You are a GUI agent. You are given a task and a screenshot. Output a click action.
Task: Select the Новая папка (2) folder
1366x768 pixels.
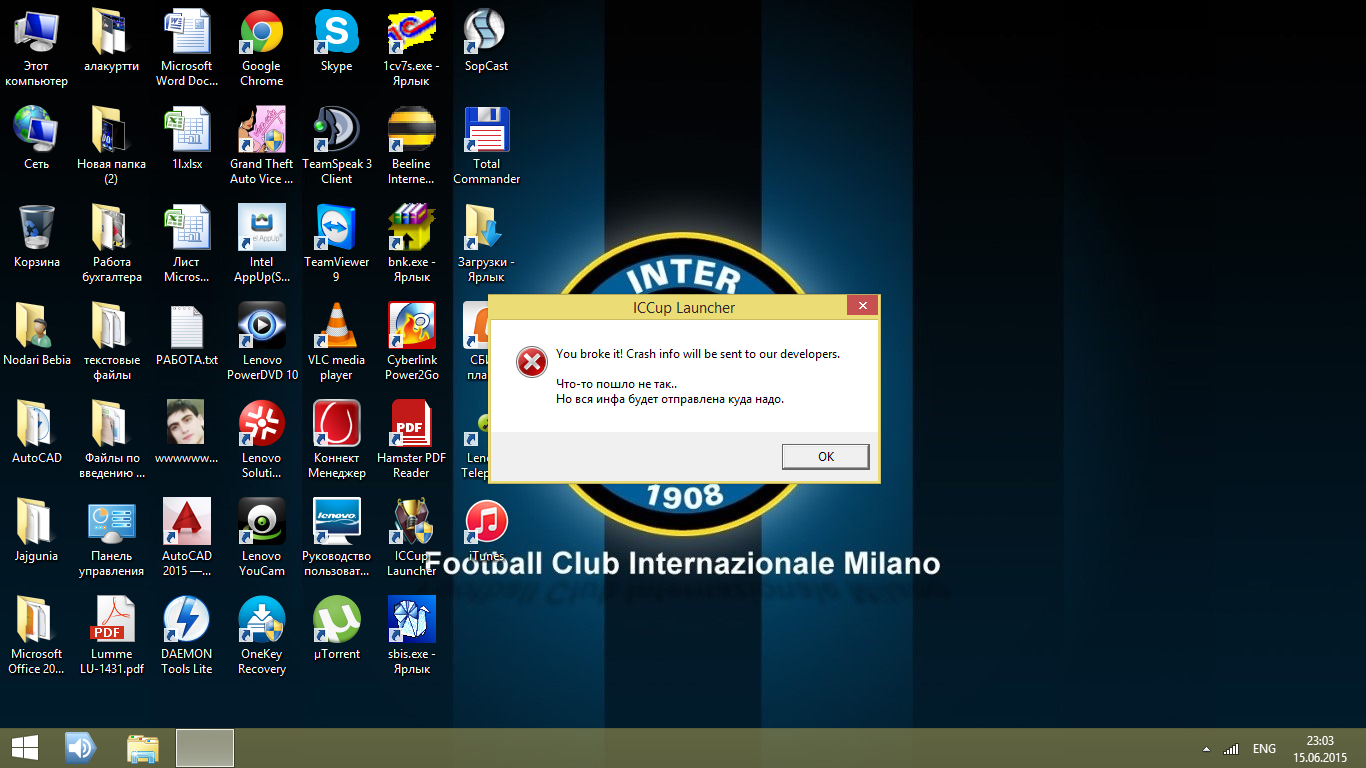[x=111, y=146]
